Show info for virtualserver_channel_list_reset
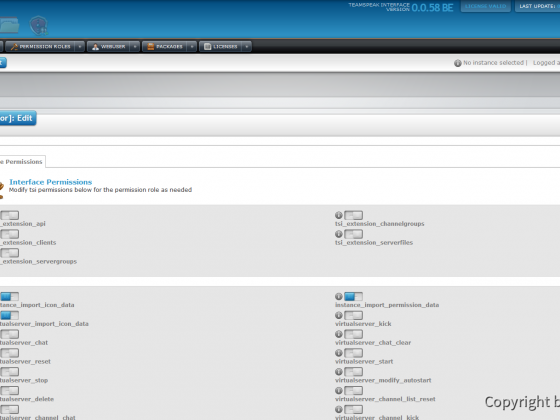Viewport: 560px width, 420px height. (339, 391)
